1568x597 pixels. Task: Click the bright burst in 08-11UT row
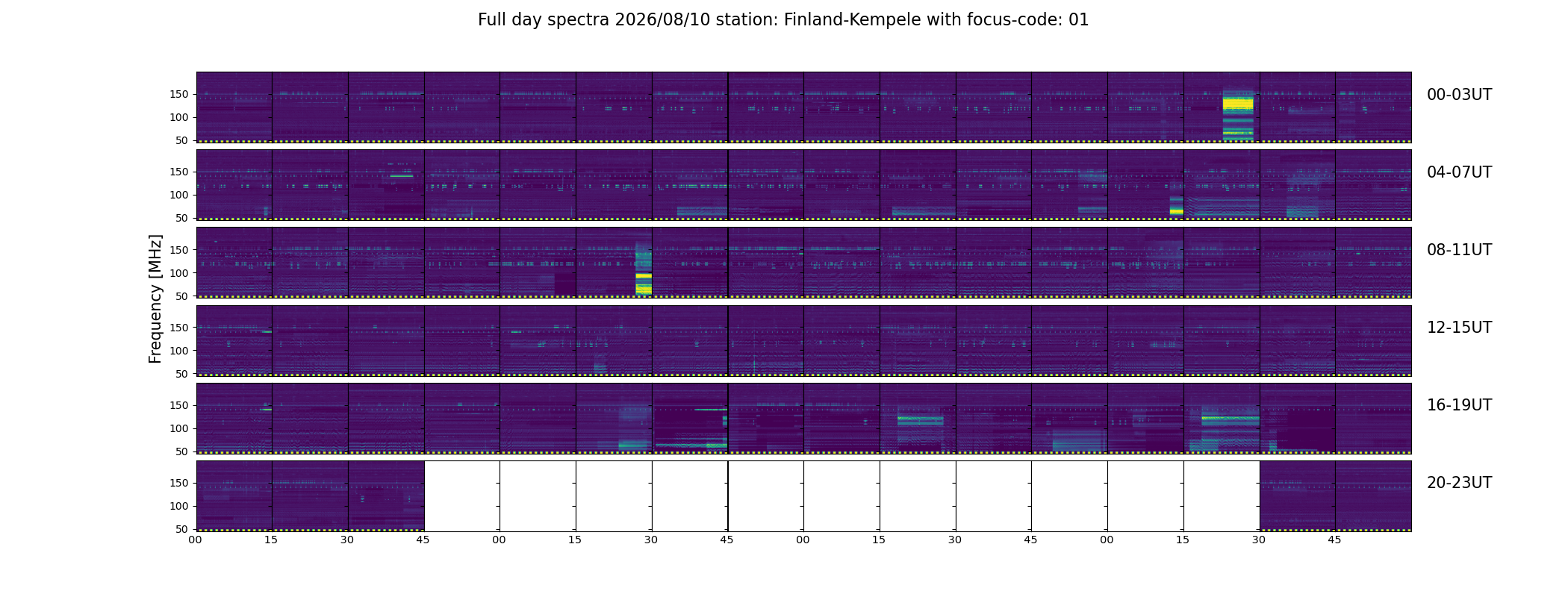643,268
